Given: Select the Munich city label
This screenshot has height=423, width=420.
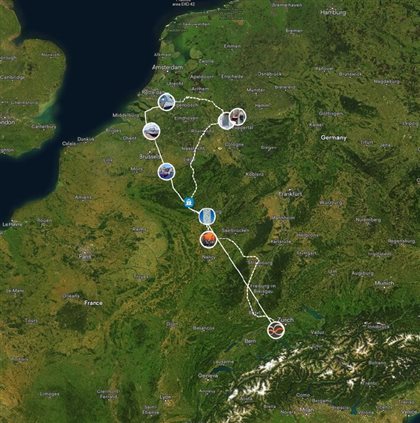Looking at the screenshot, I should pyautogui.click(x=384, y=283).
